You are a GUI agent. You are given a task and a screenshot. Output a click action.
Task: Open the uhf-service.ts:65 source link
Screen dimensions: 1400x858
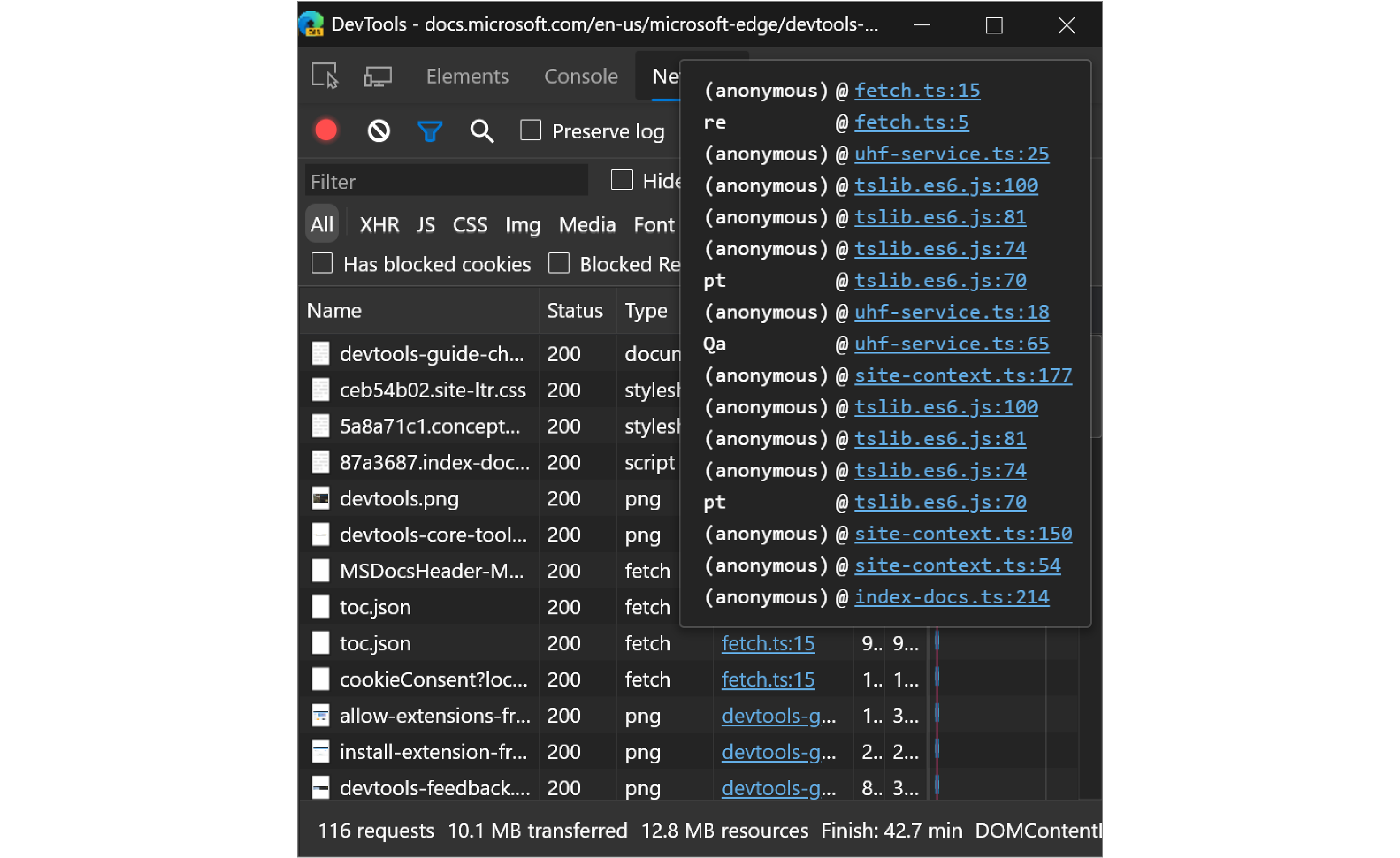950,344
